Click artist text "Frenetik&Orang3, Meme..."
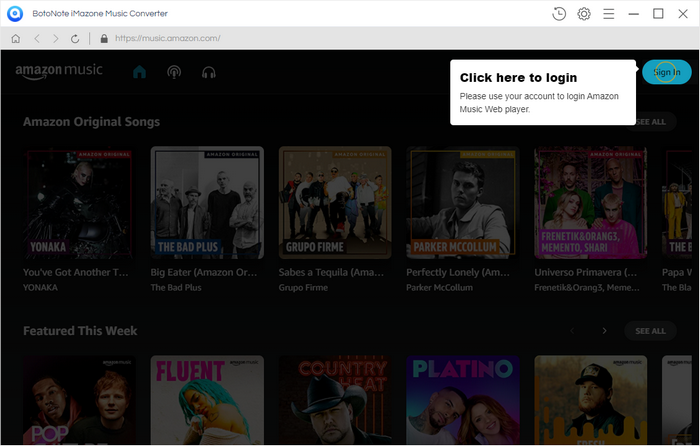The height and width of the screenshot is (446, 700). 587,288
